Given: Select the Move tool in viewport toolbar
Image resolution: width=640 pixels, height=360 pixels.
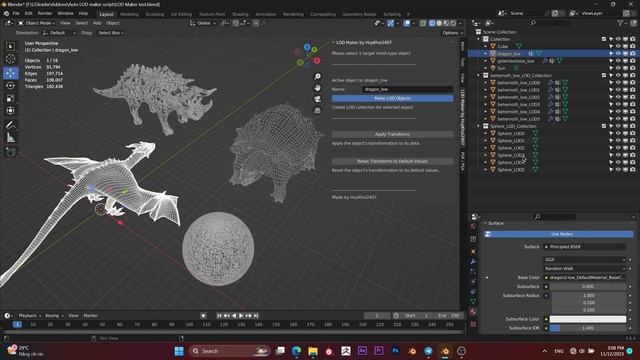Looking at the screenshot, I should (x=11, y=73).
